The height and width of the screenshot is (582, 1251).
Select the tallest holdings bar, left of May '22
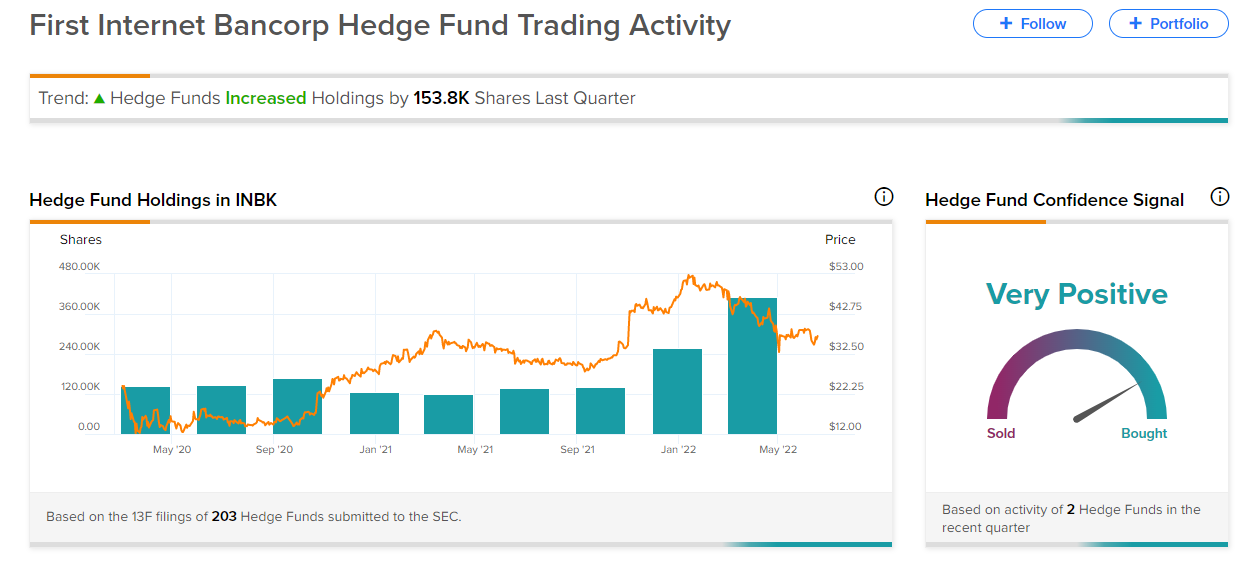pyautogui.click(x=753, y=366)
